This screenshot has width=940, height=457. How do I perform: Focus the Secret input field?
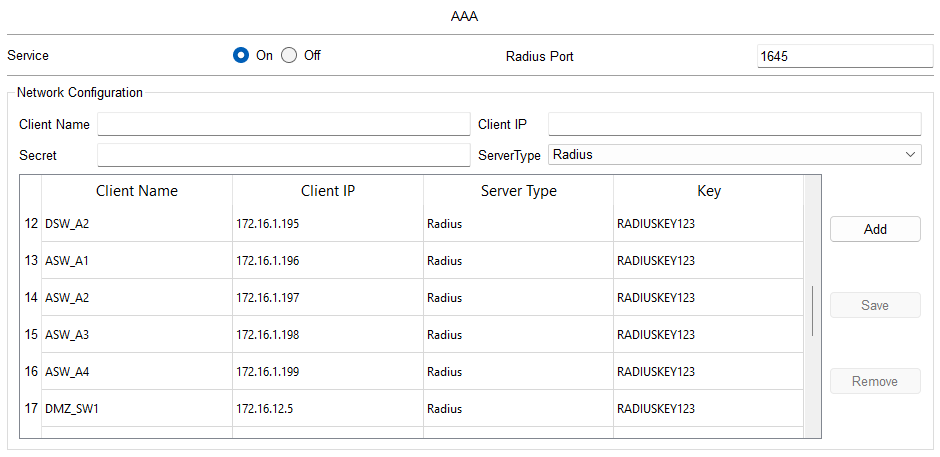click(x=284, y=155)
